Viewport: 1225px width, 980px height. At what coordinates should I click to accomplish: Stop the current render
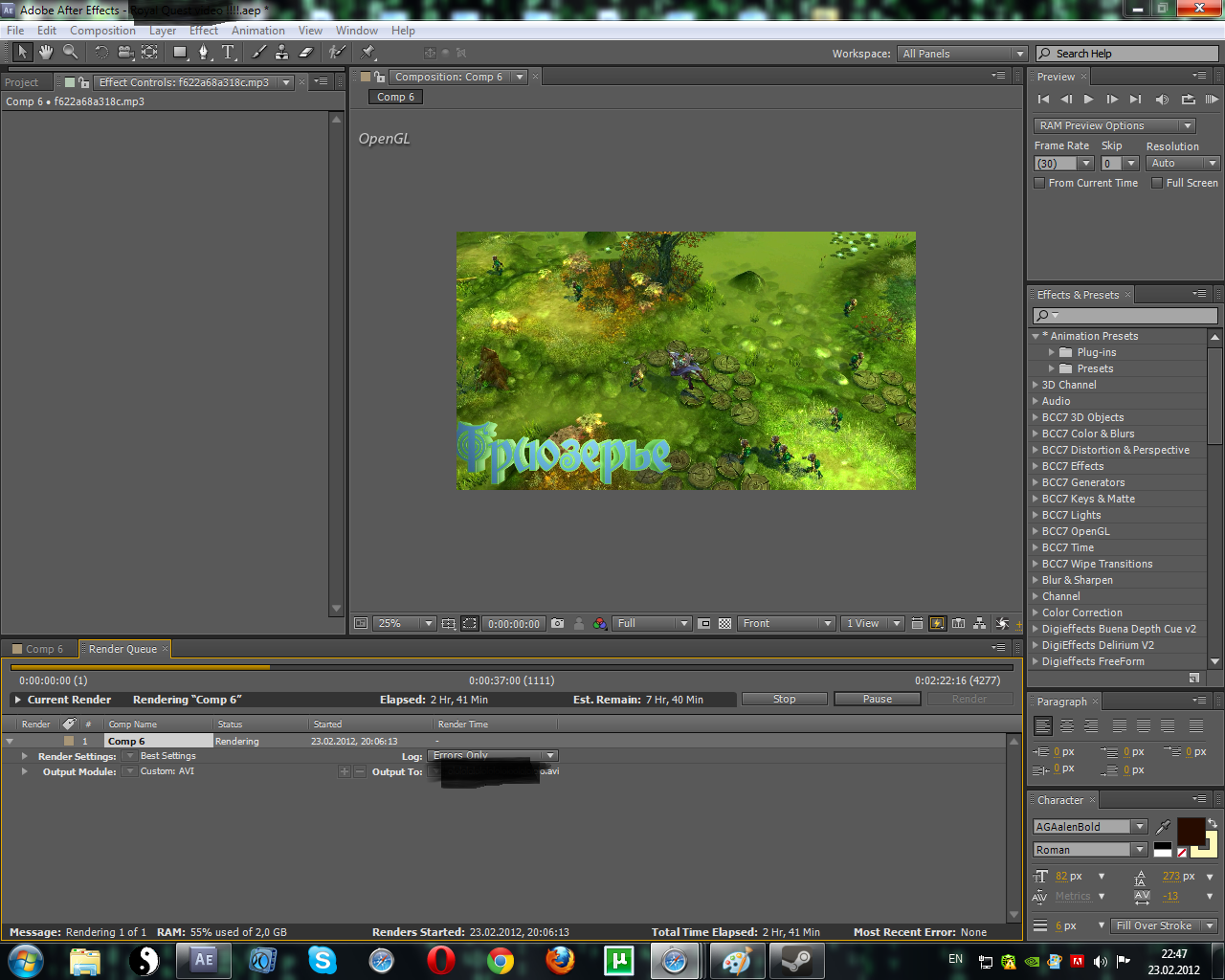(784, 700)
